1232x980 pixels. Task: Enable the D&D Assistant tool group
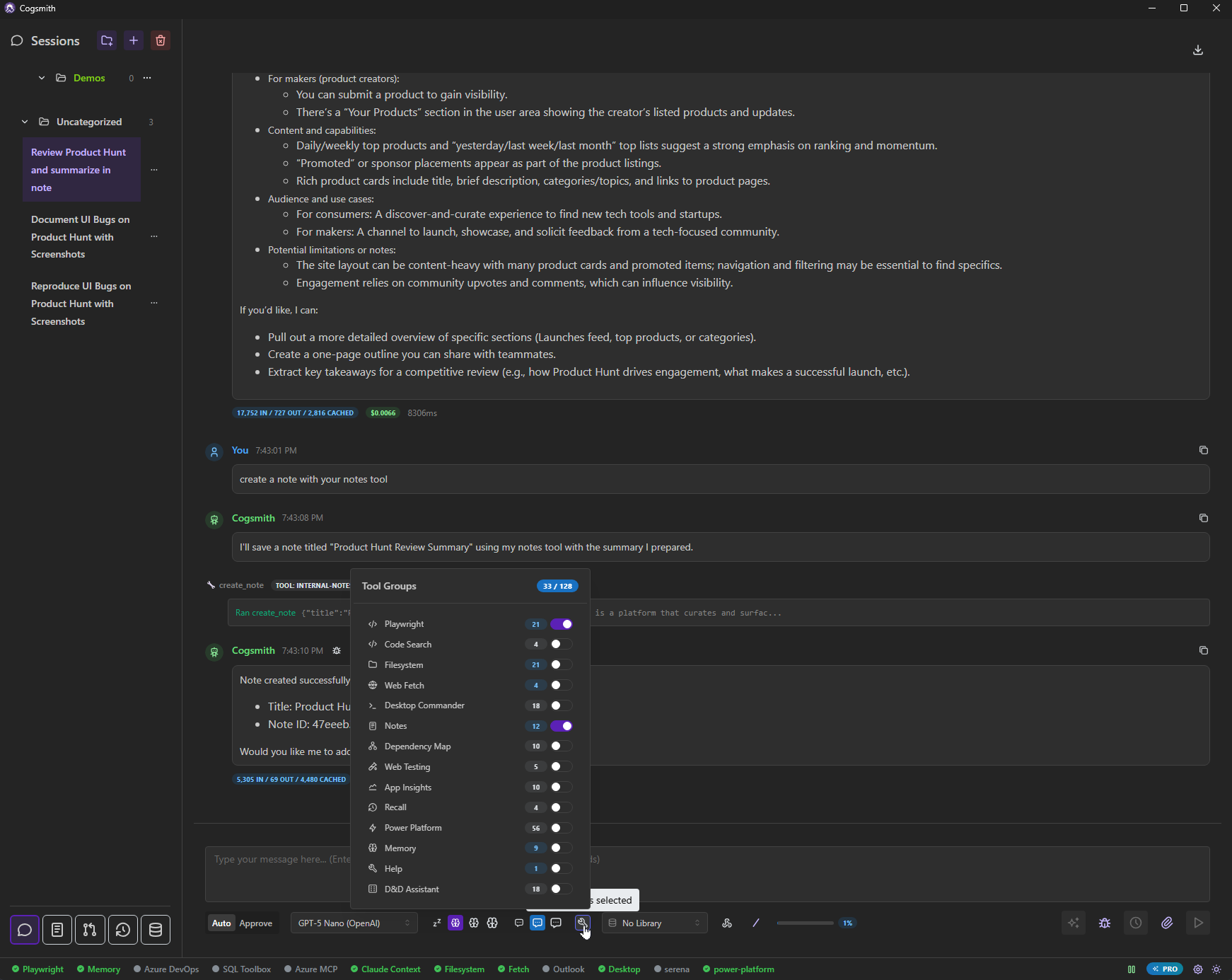562,889
